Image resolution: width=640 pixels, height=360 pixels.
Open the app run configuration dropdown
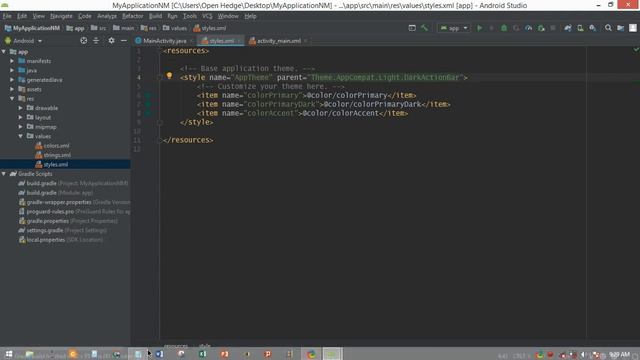453,28
